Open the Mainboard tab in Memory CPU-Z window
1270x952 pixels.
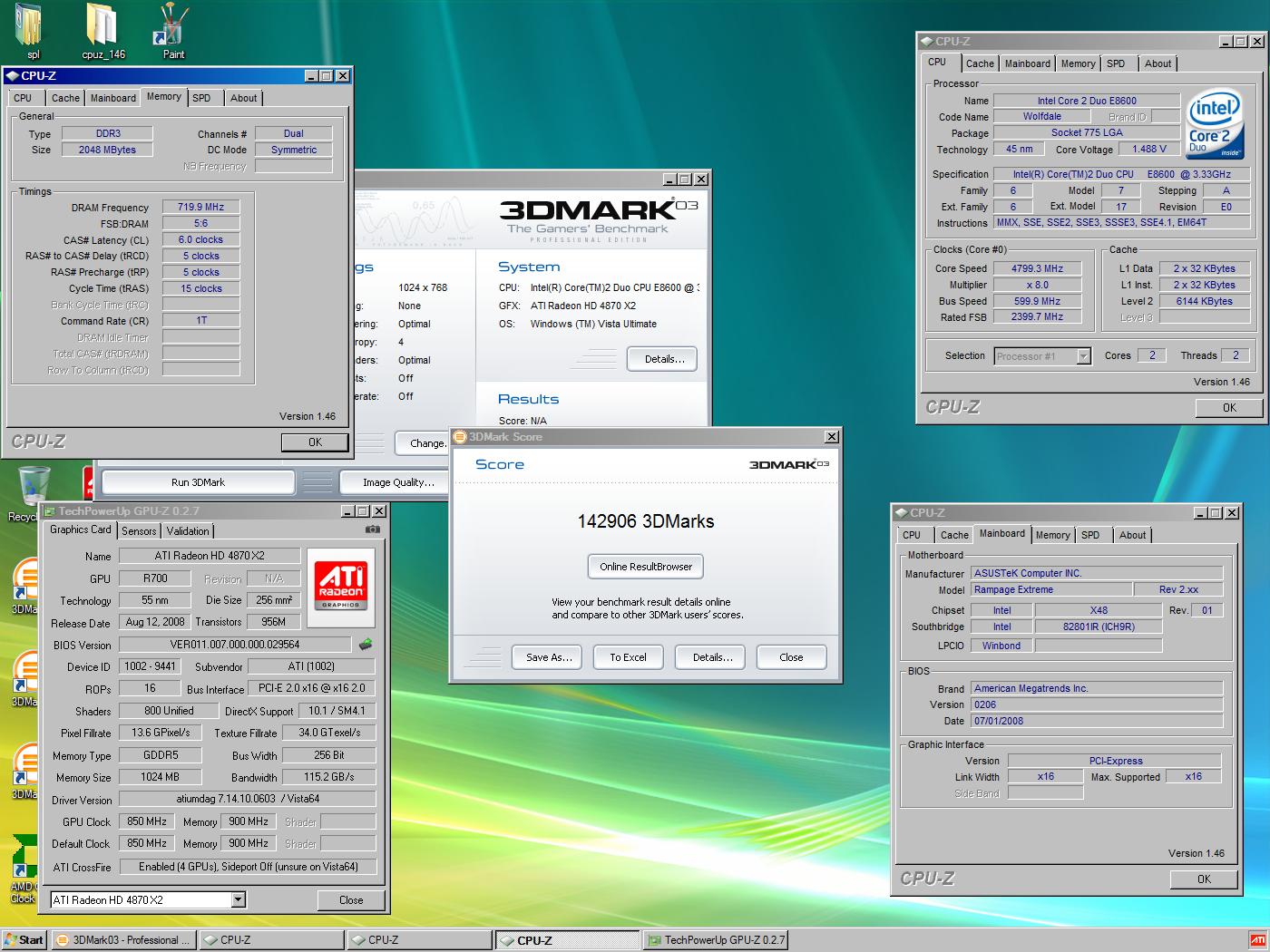(x=112, y=98)
